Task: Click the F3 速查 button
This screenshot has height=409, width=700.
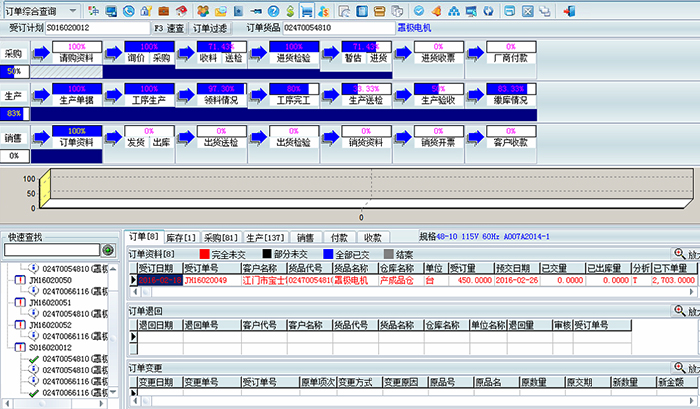Action: point(169,28)
